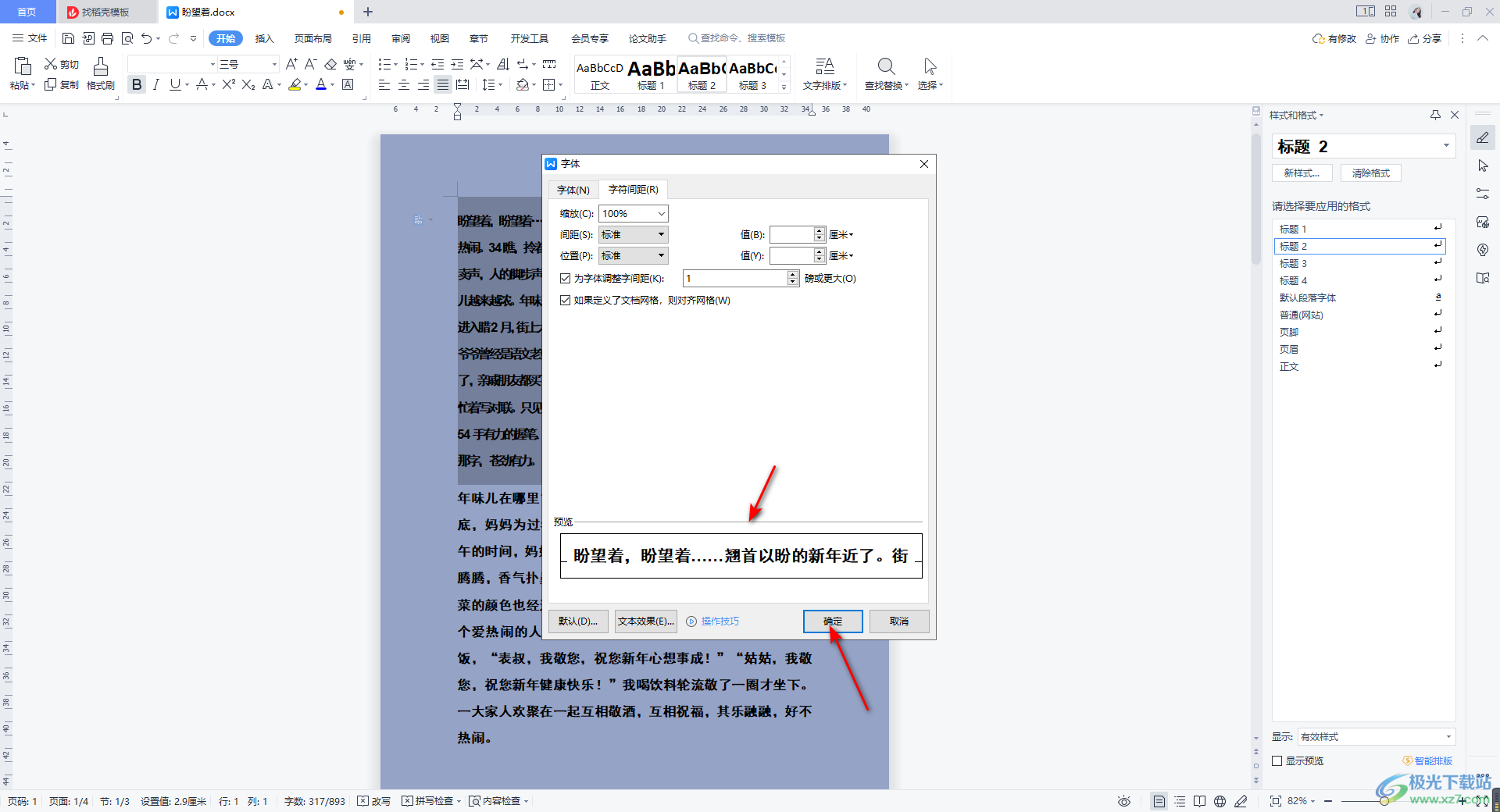Open the 文件 menu
The height and width of the screenshot is (812, 1500).
(x=30, y=38)
